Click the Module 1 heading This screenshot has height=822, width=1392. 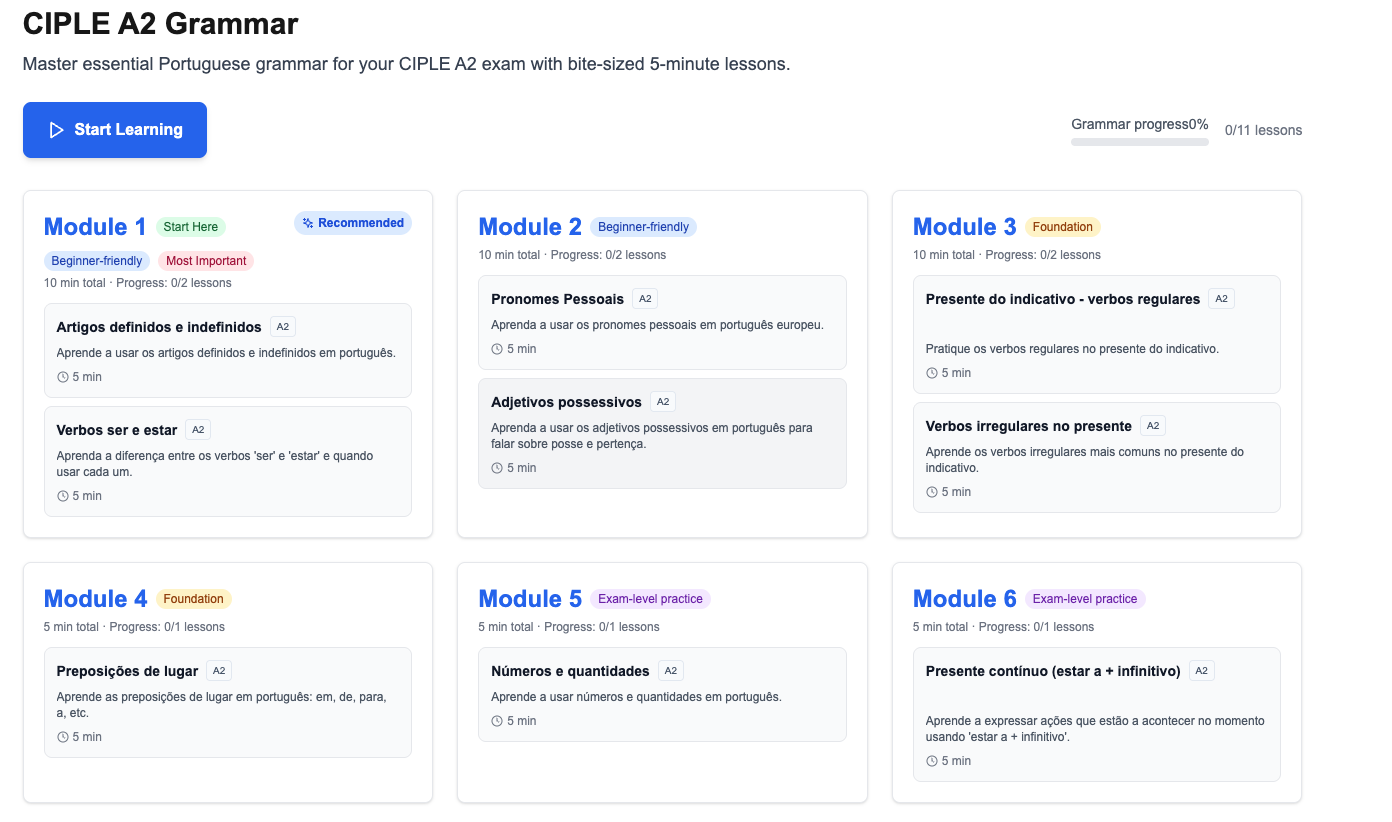[95, 227]
